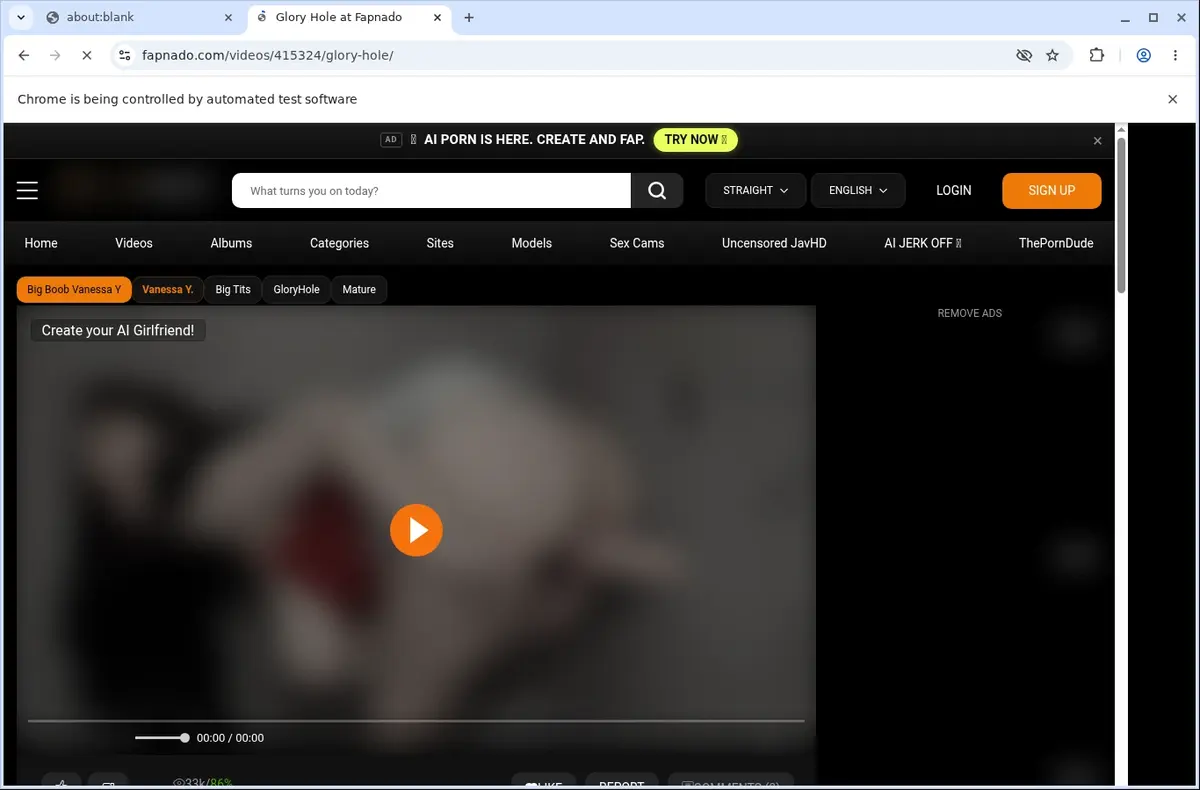This screenshot has width=1200, height=790.
Task: Open a new browser tab
Action: (x=469, y=17)
